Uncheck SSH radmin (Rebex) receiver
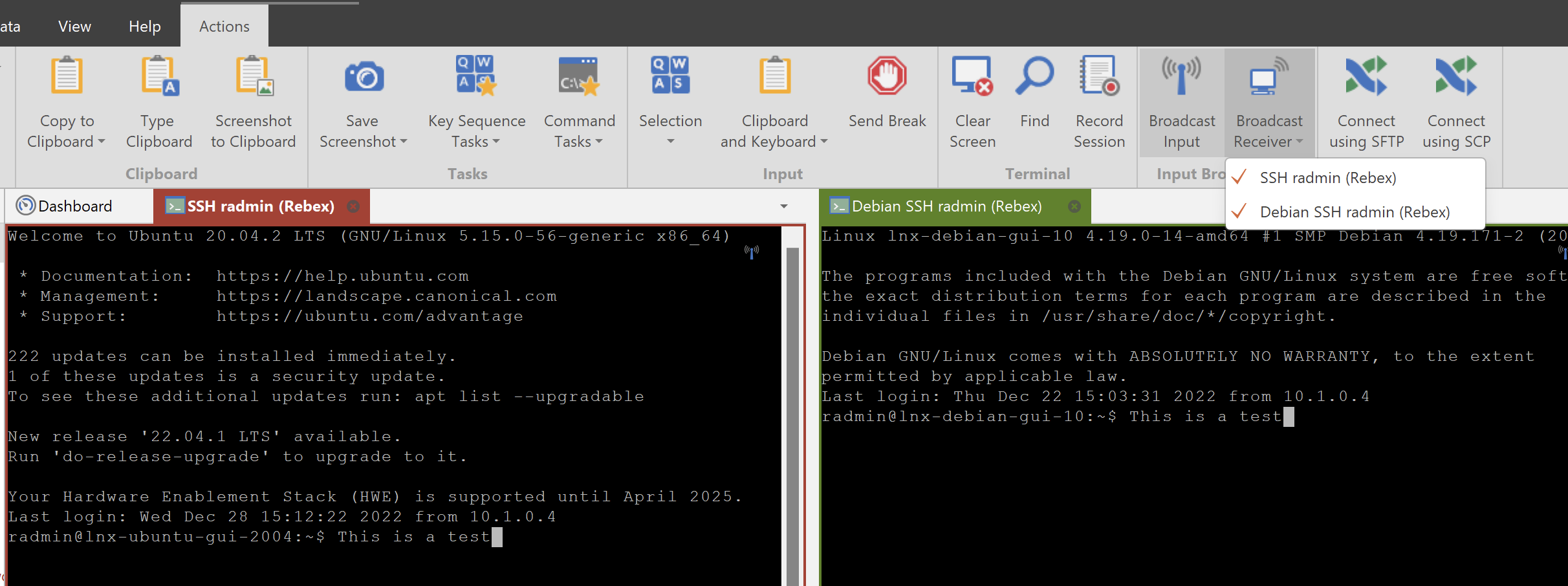The image size is (1568, 586). pos(1327,178)
